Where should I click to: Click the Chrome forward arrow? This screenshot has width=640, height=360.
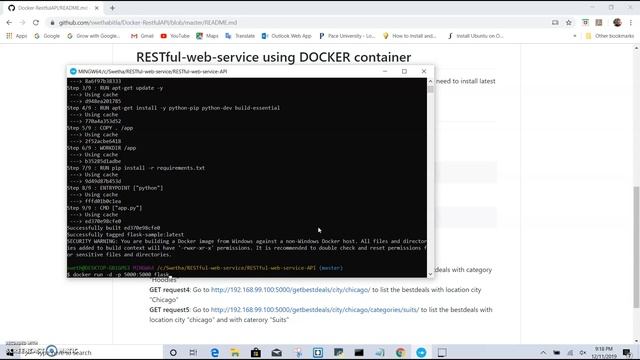tap(22, 23)
